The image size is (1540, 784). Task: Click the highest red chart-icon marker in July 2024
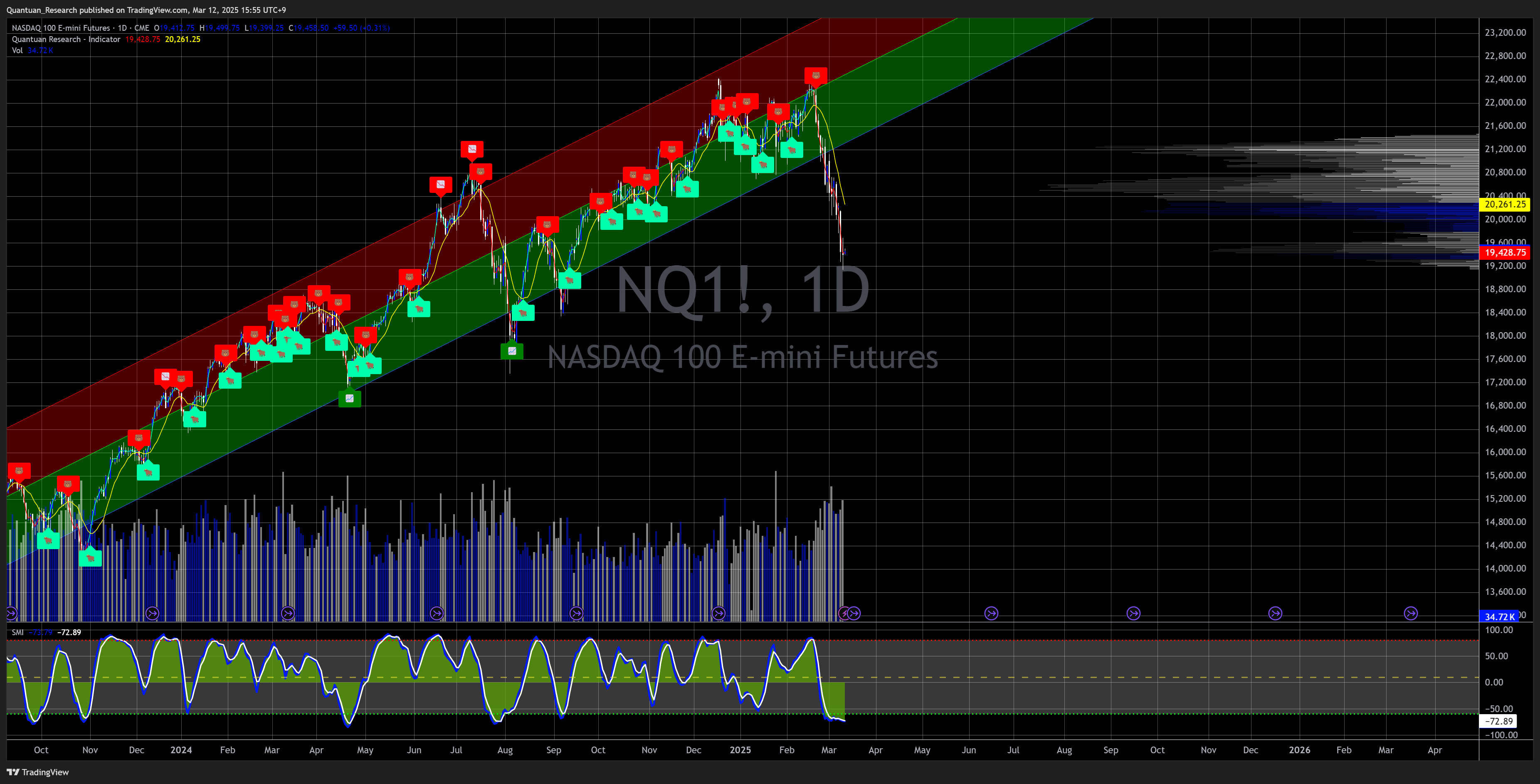coord(471,149)
